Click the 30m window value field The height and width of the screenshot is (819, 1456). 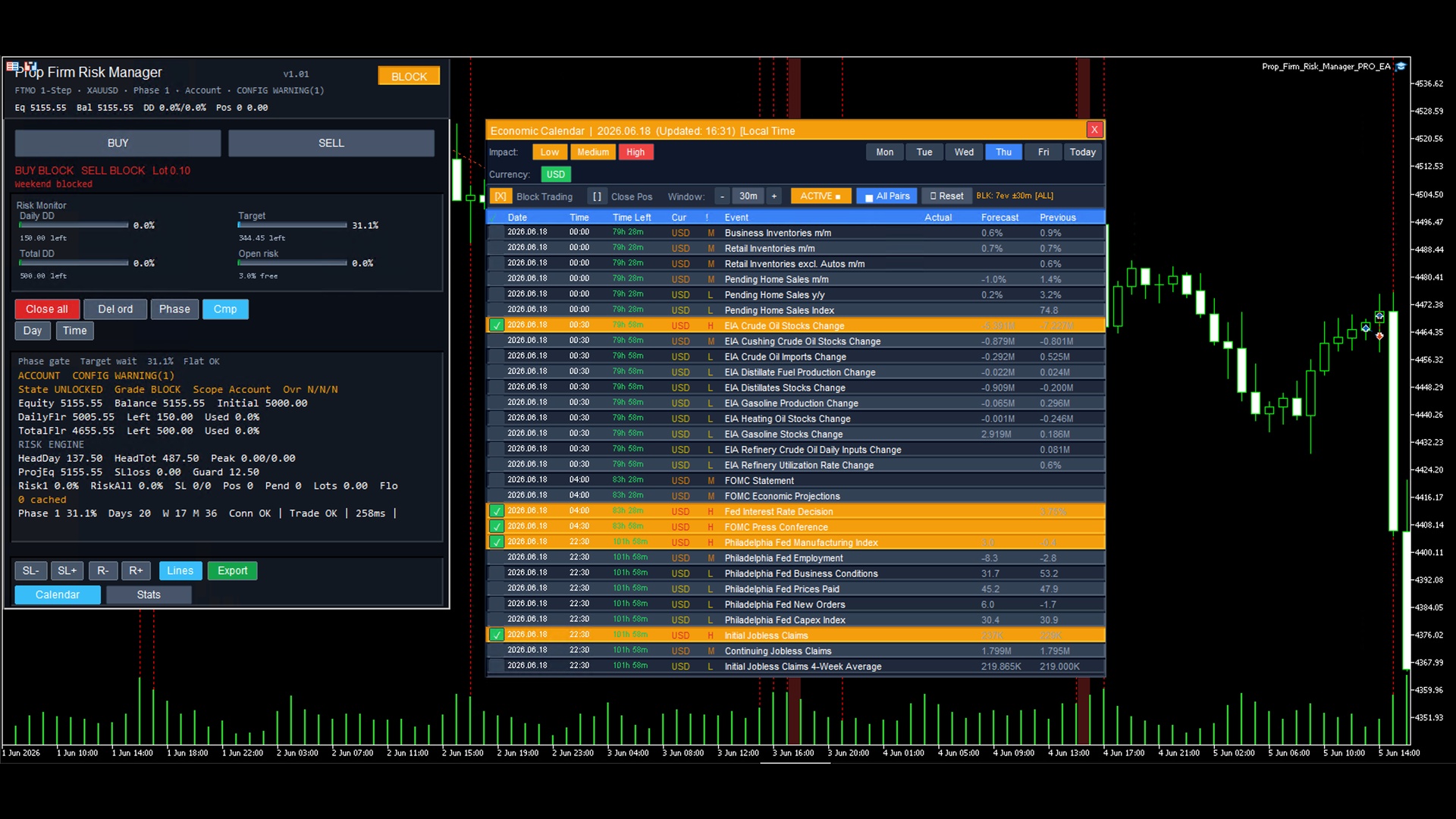click(x=748, y=196)
